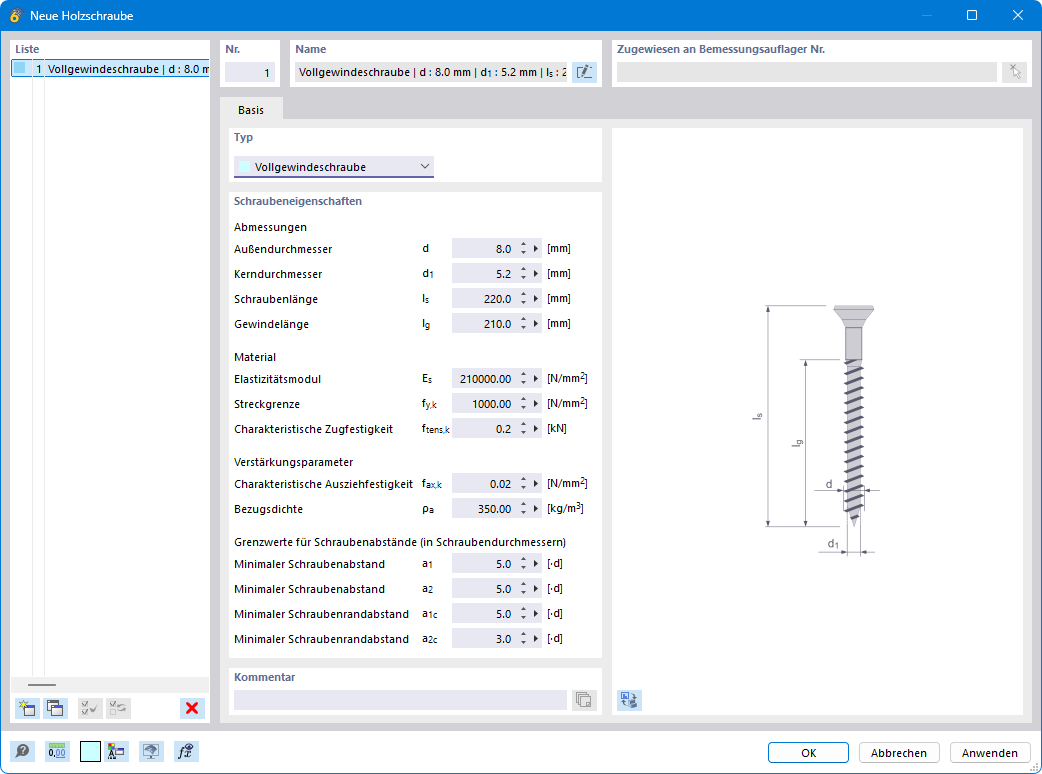This screenshot has width=1042, height=774.
Task: Click the screw diagram image
Action: (x=817, y=429)
